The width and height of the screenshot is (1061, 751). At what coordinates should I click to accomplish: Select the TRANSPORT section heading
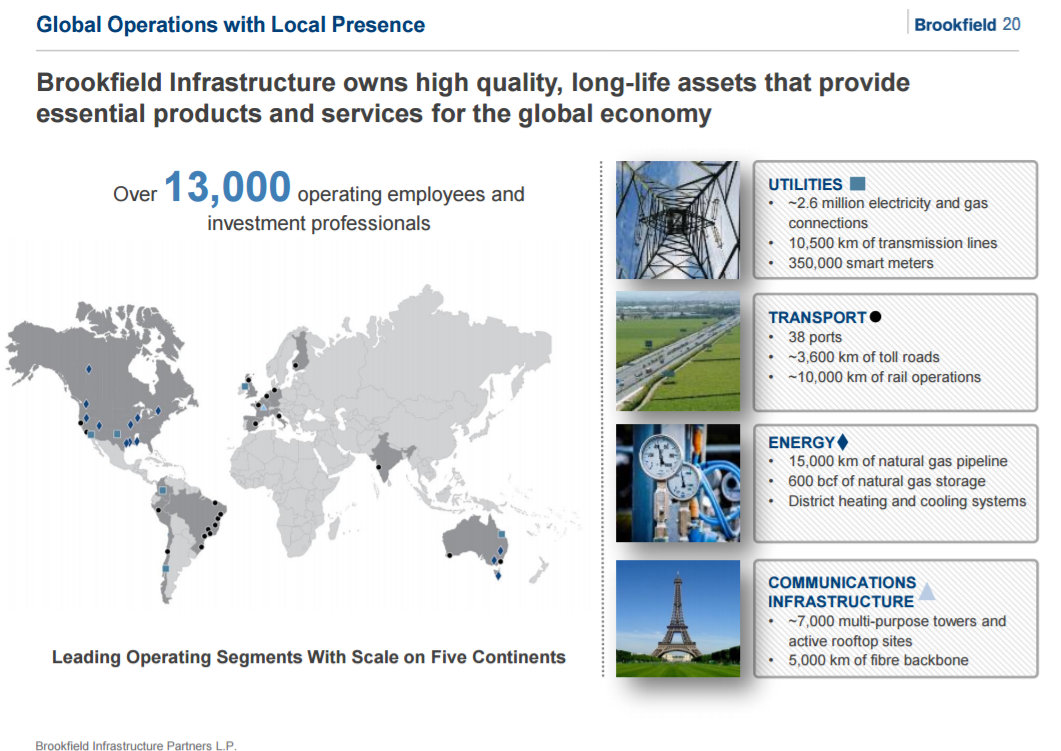point(817,317)
